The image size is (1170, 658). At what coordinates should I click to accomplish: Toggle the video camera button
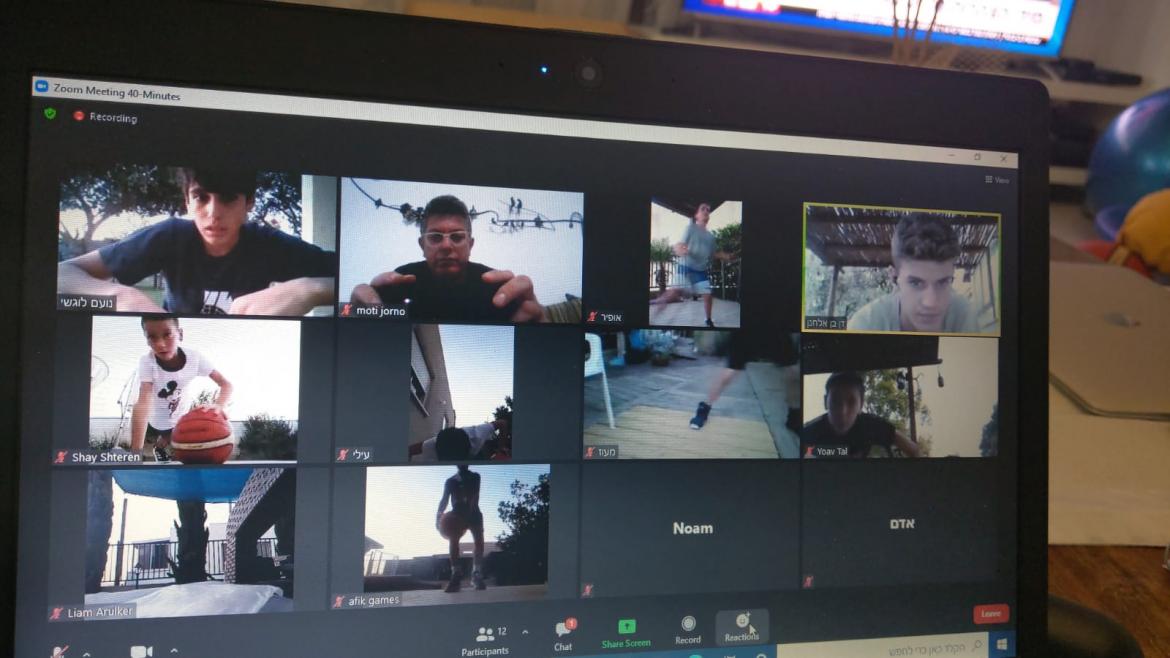pos(141,651)
